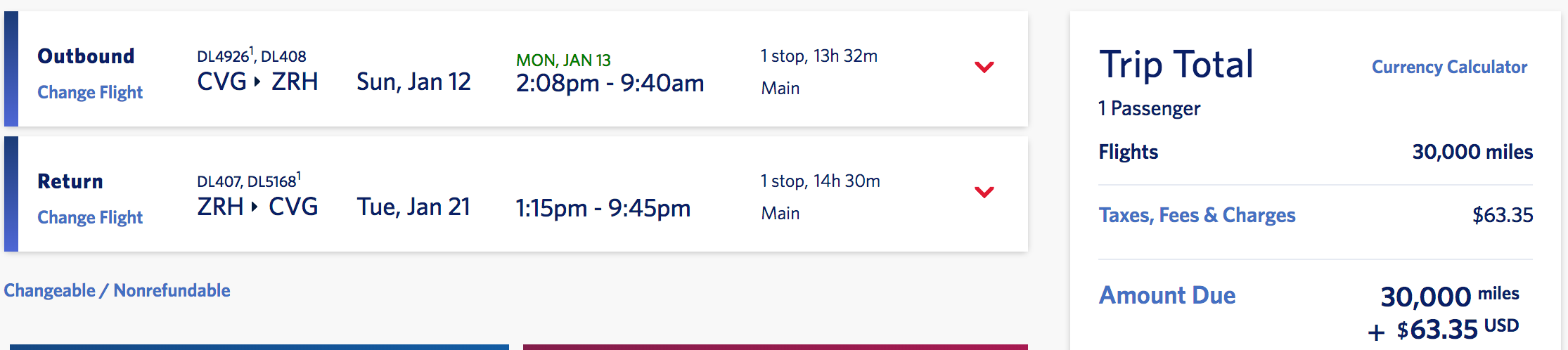The height and width of the screenshot is (350, 1568).
Task: Open the Changeable / Nonrefundable policy link
Action: pos(117,290)
